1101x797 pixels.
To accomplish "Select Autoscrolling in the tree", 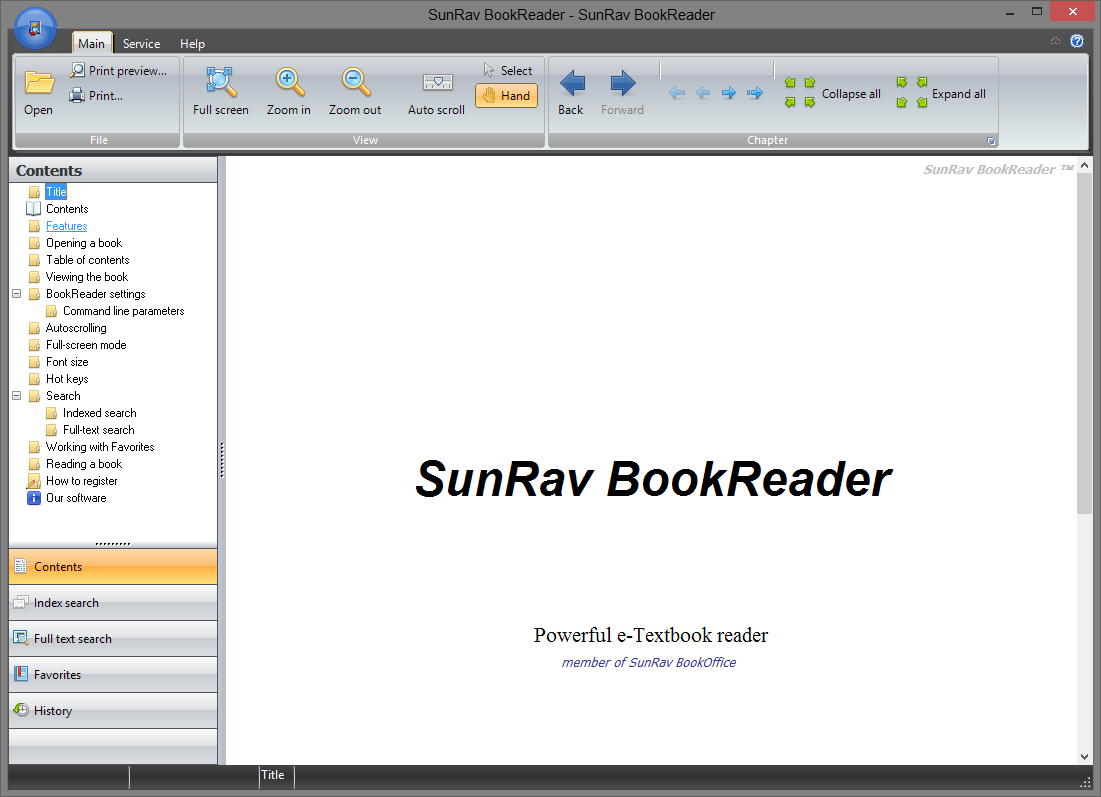I will click(x=76, y=328).
